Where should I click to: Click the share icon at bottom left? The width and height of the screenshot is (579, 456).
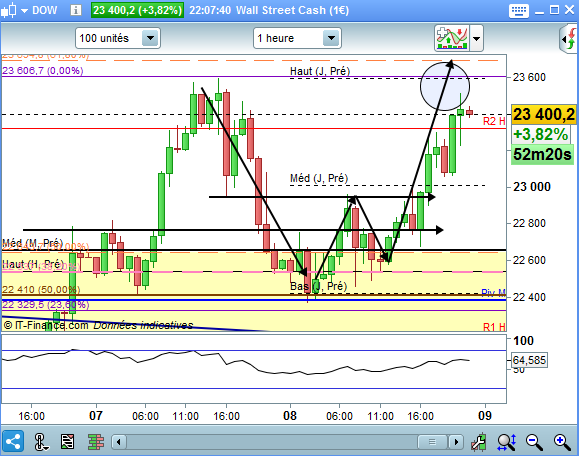[x=13, y=441]
